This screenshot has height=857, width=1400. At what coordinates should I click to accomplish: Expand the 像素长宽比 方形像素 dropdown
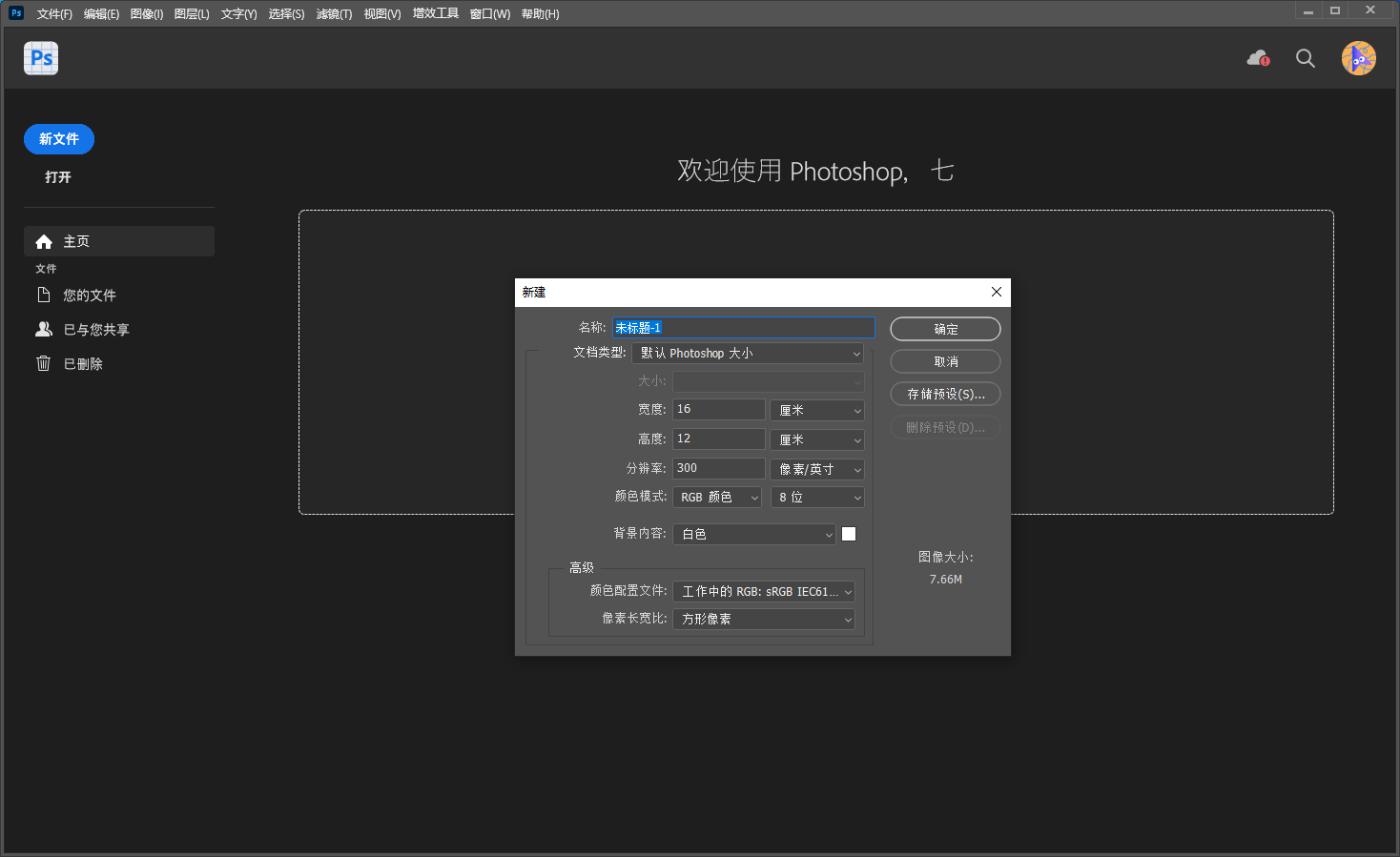(x=764, y=620)
